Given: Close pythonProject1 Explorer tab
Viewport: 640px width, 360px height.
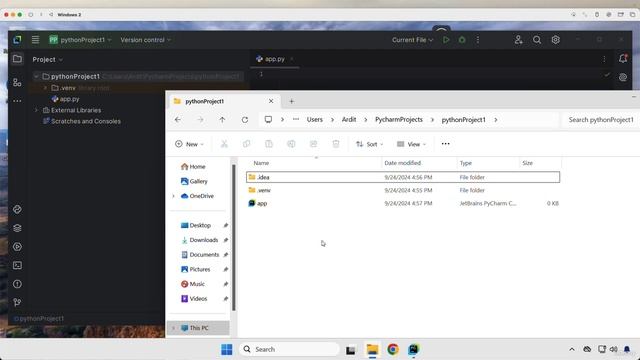Looking at the screenshot, I should (271, 101).
